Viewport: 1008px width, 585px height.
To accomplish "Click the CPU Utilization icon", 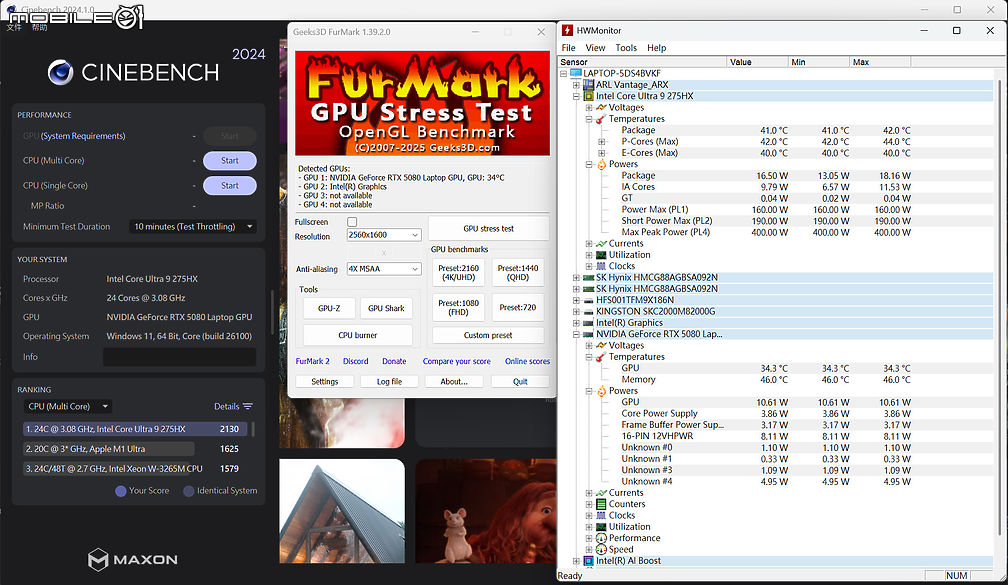I will click(x=601, y=255).
